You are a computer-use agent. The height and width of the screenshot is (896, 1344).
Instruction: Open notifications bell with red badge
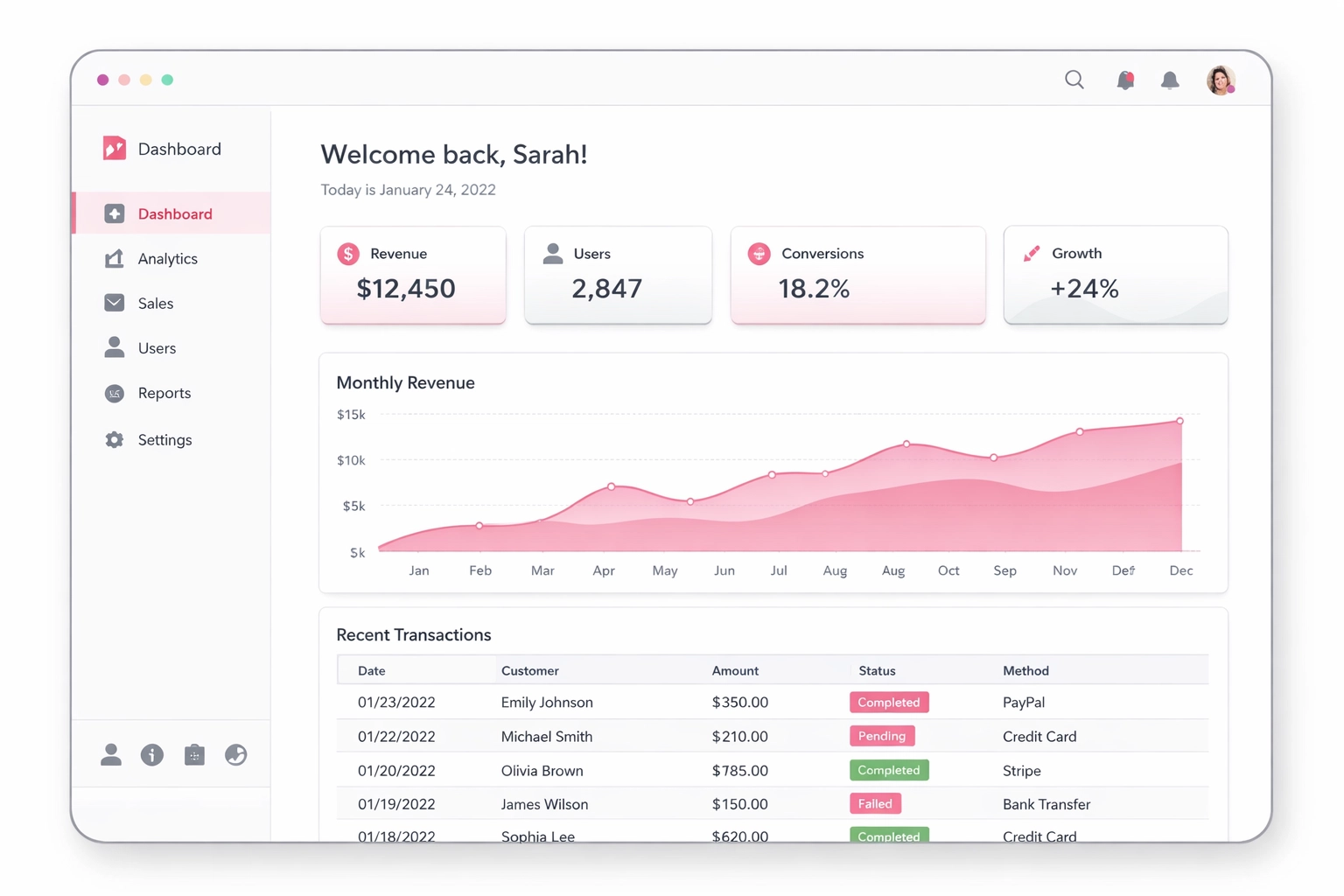tap(1124, 80)
